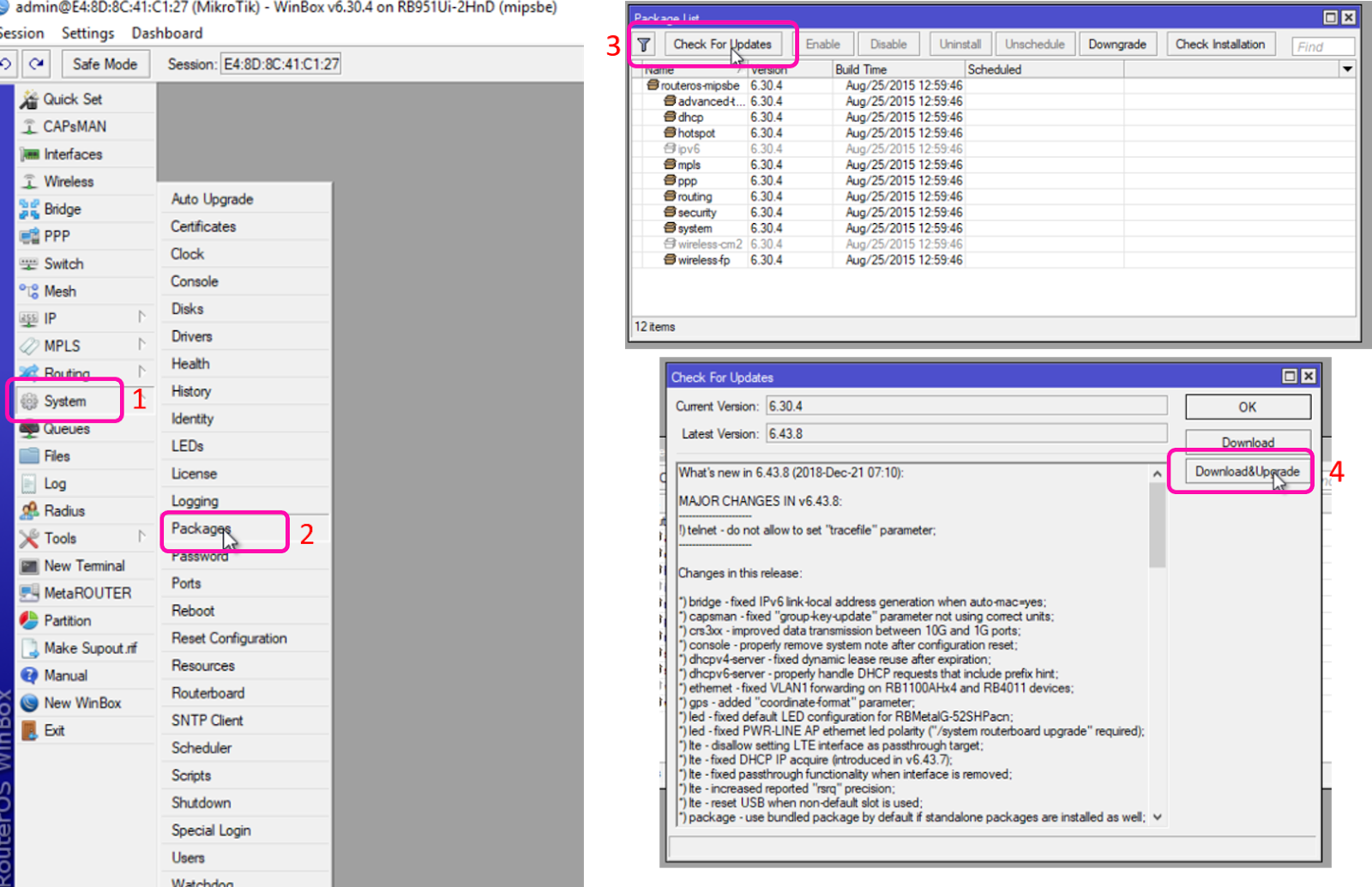Toggle the Safe Mode button

(x=105, y=64)
